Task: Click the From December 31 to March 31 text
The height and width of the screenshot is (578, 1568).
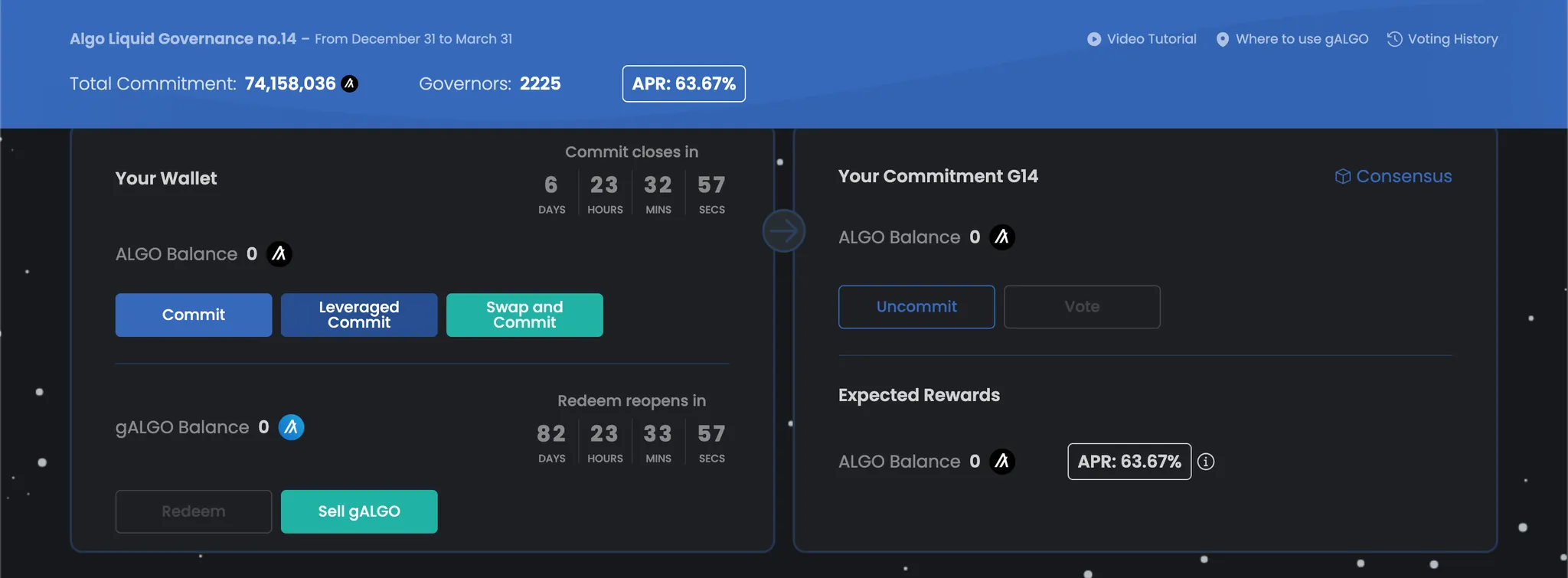Action: [413, 39]
